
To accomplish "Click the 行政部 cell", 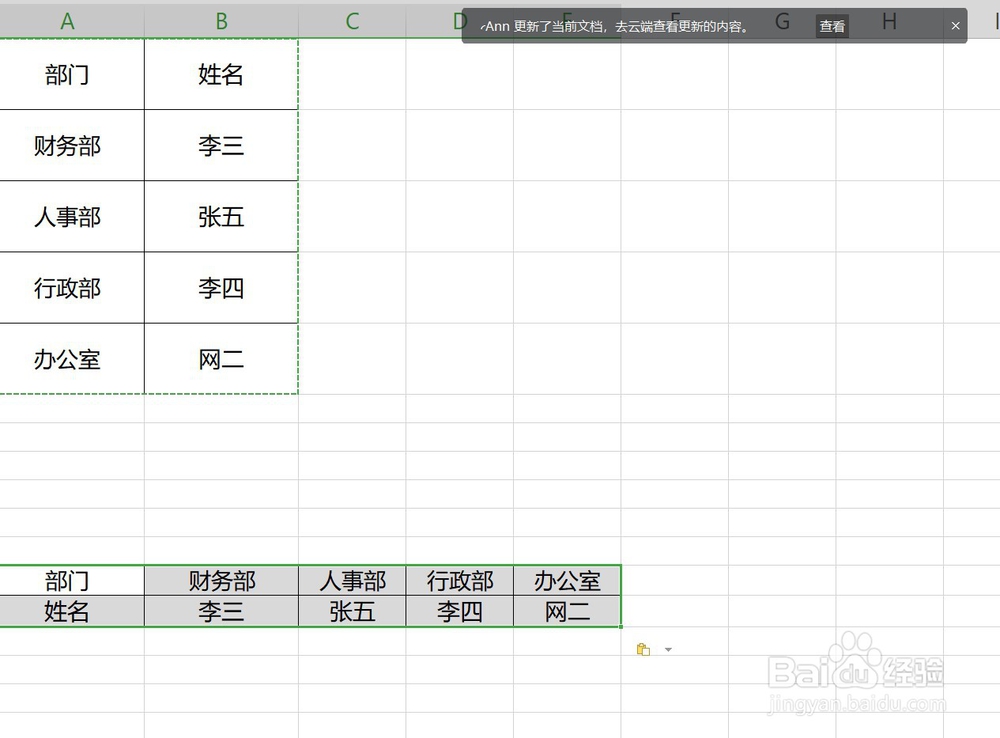I will [68, 288].
